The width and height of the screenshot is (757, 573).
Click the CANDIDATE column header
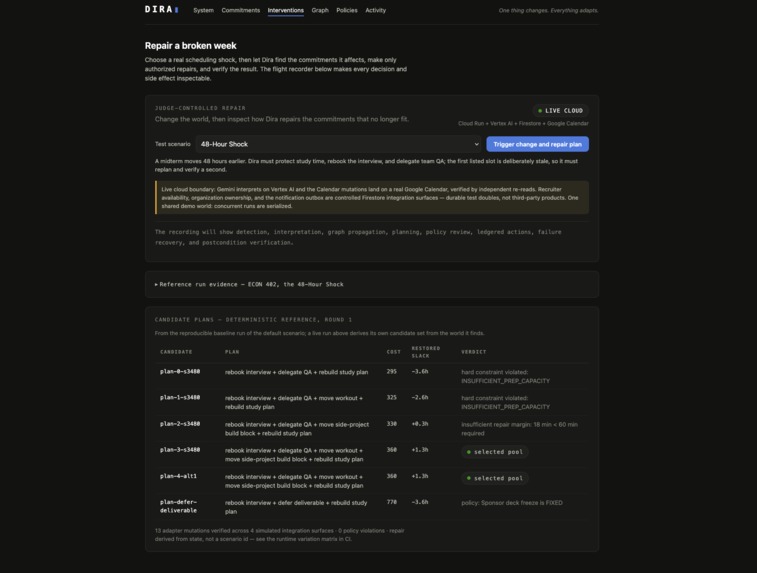176,352
